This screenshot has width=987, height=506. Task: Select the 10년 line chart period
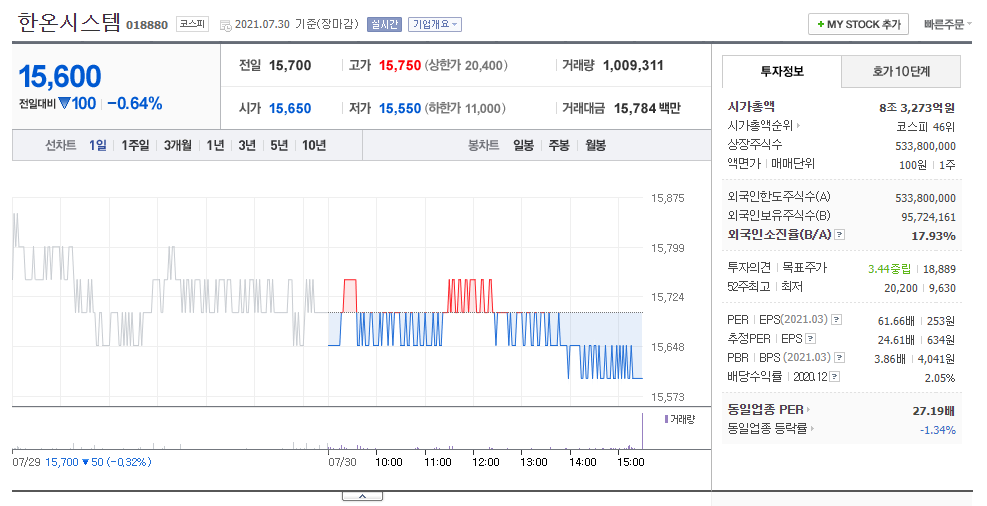click(314, 145)
